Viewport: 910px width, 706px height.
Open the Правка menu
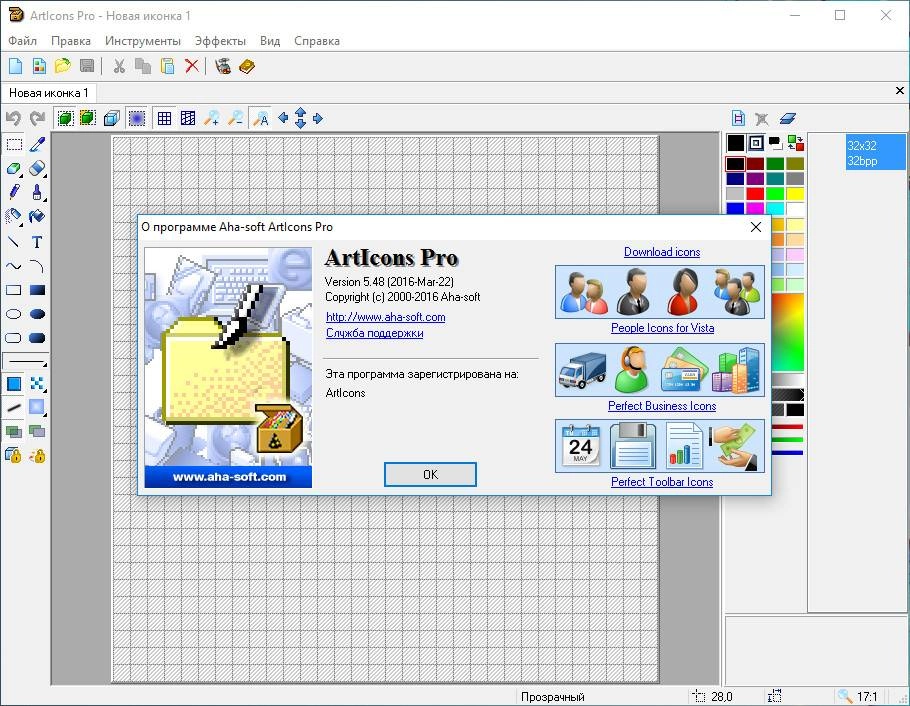pyautogui.click(x=71, y=41)
